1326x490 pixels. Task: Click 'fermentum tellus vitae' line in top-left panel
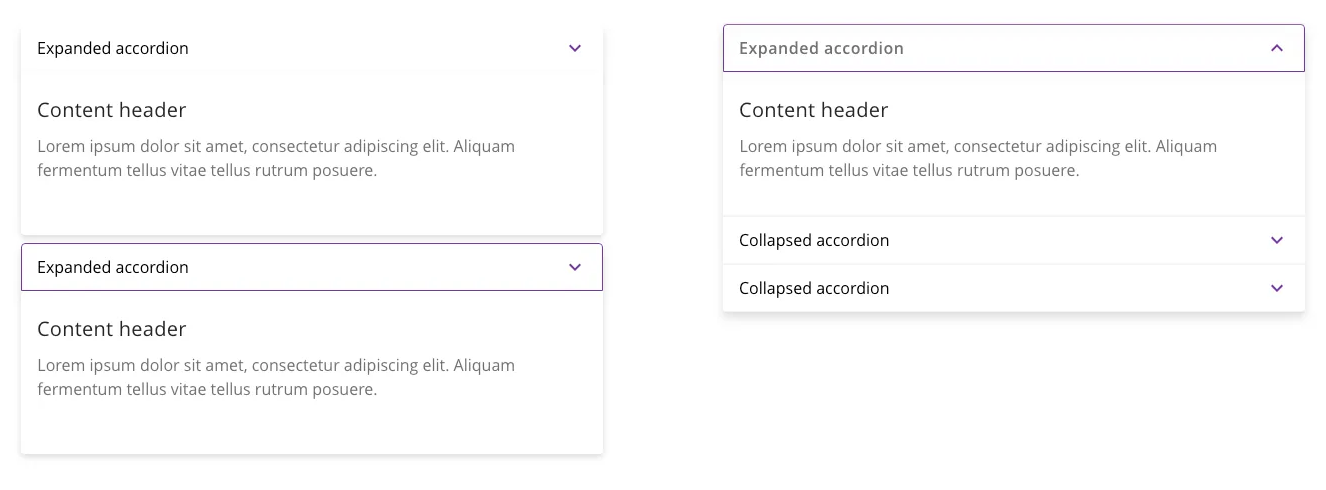(207, 170)
